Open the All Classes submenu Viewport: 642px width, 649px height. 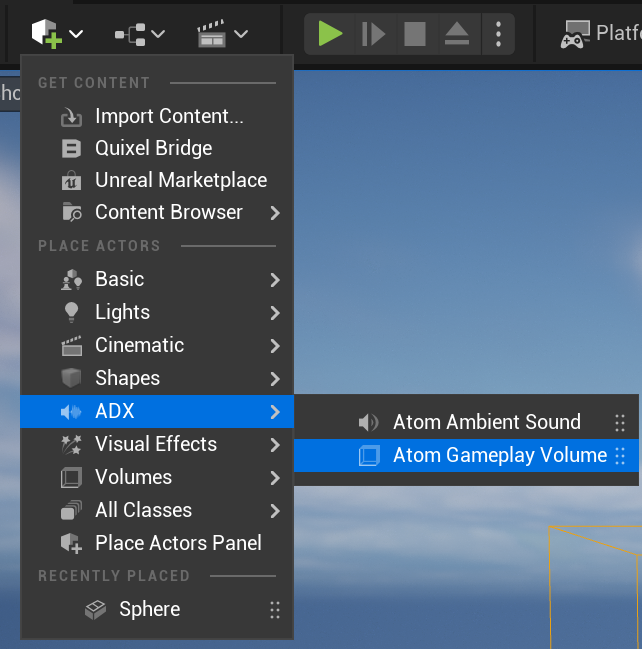tap(157, 510)
